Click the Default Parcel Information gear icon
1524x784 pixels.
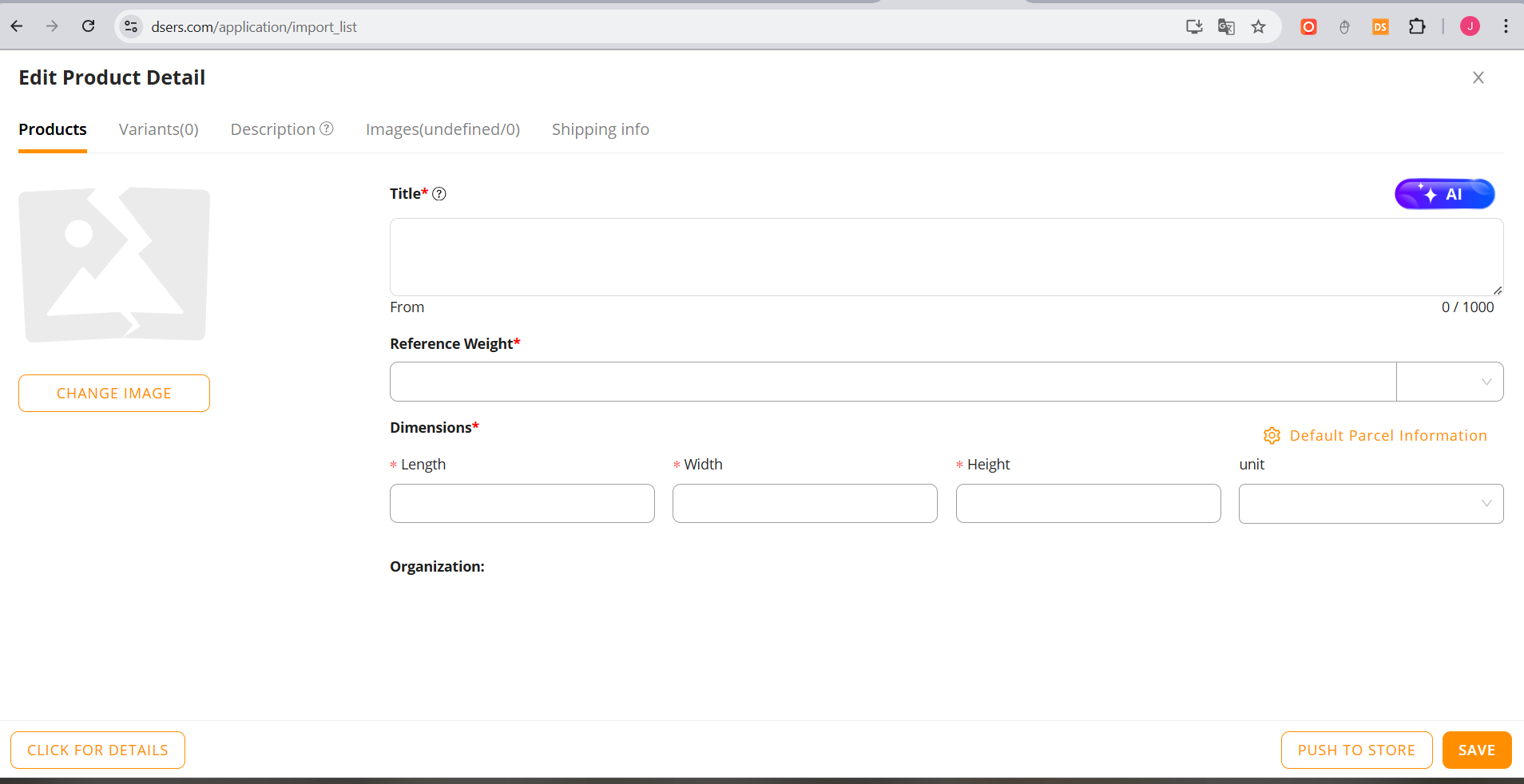click(x=1272, y=435)
